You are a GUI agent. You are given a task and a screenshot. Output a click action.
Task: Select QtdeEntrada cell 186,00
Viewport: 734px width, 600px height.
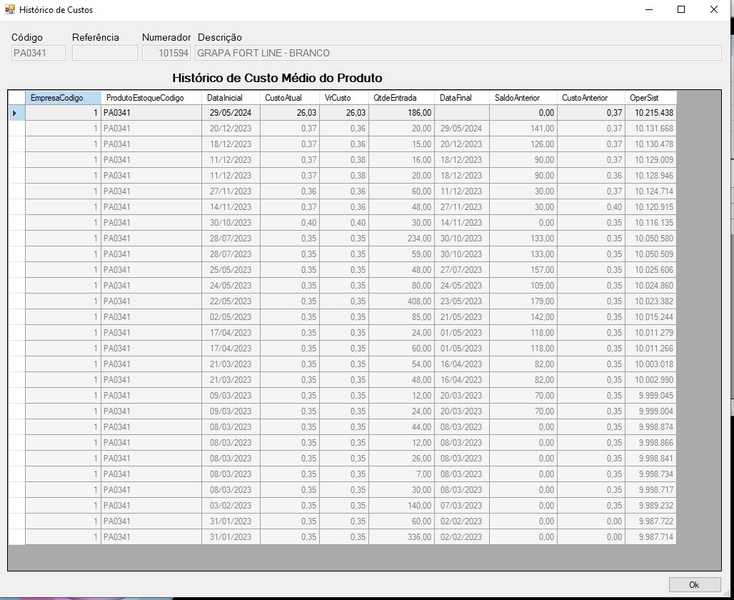coord(402,113)
